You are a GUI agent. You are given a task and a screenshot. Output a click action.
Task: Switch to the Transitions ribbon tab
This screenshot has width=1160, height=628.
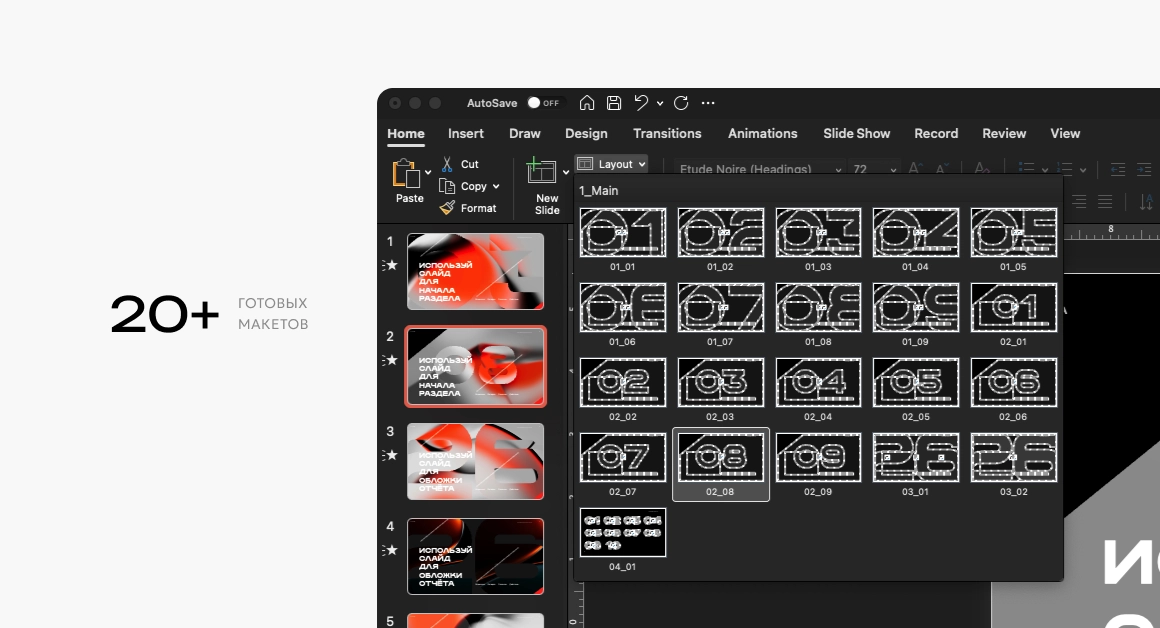(x=667, y=133)
